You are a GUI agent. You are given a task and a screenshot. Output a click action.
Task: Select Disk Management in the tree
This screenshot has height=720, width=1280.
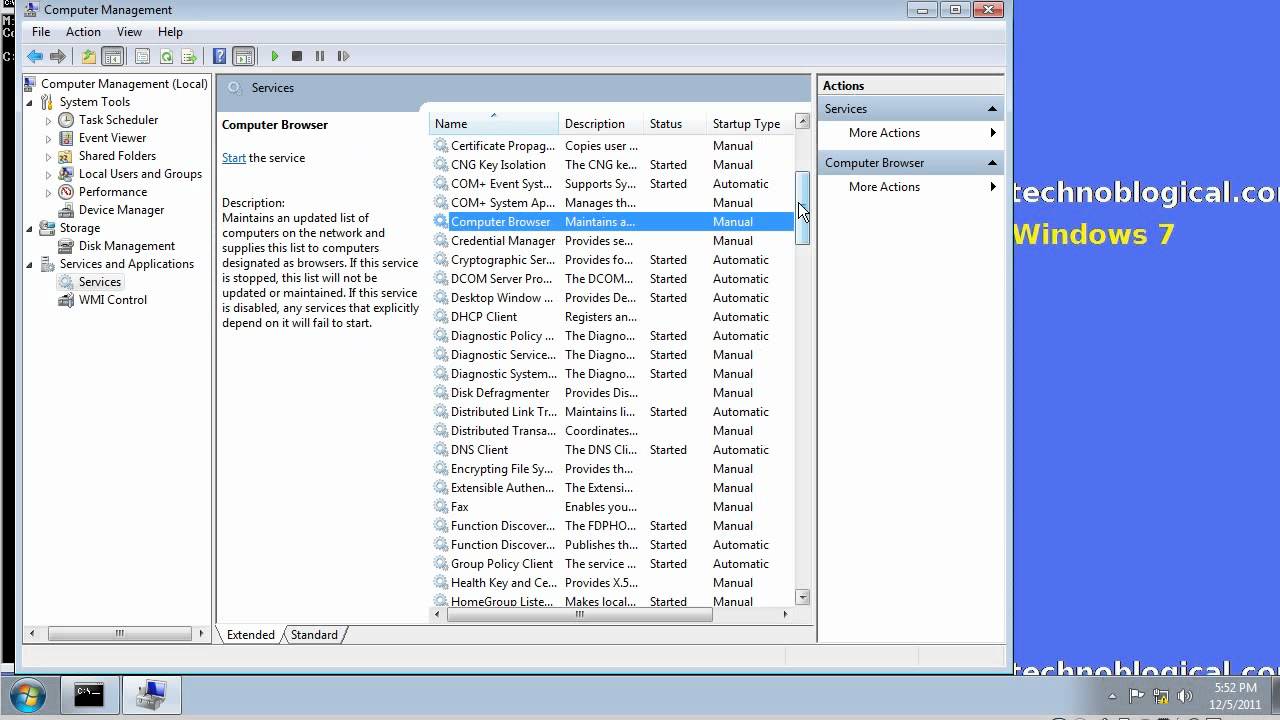127,246
